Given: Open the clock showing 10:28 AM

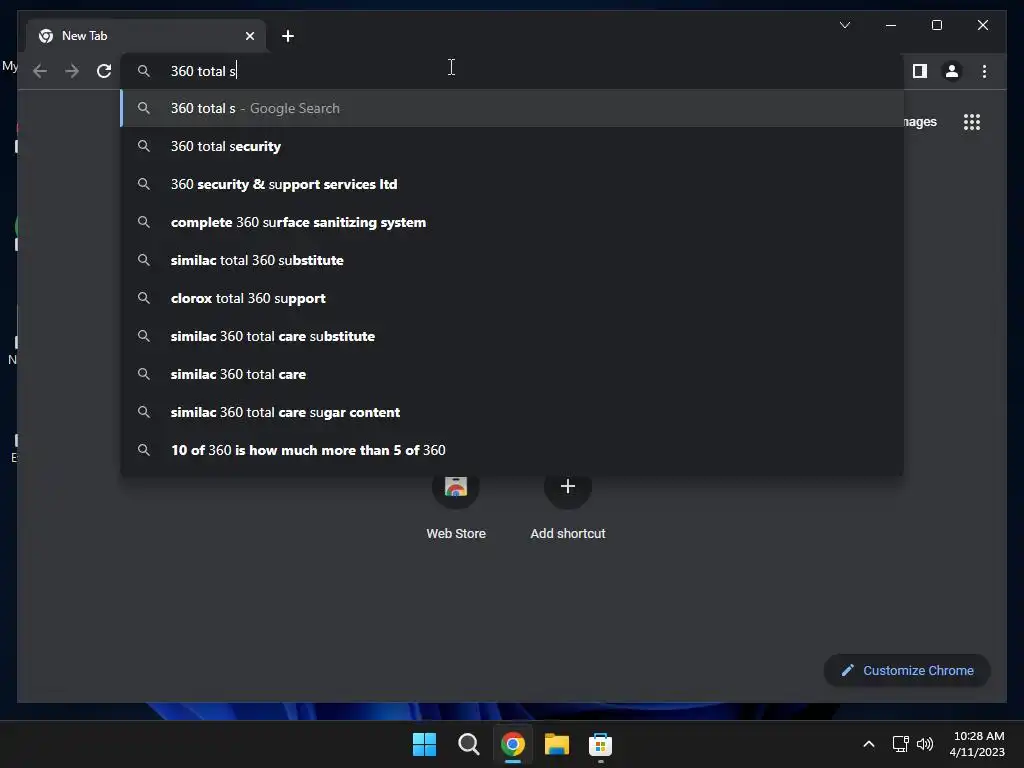Looking at the screenshot, I should pos(978,744).
